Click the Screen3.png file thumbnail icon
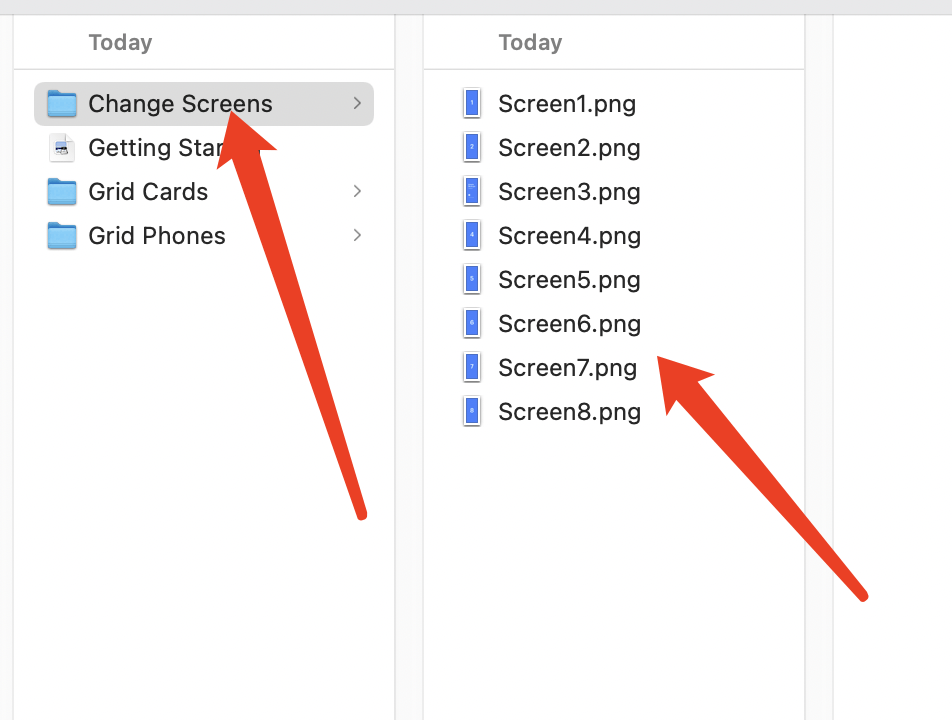The width and height of the screenshot is (952, 720). [x=472, y=192]
